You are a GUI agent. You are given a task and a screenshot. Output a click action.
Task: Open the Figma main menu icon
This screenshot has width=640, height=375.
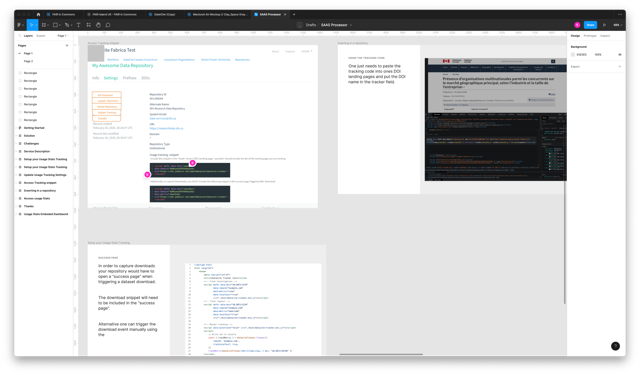pos(19,25)
